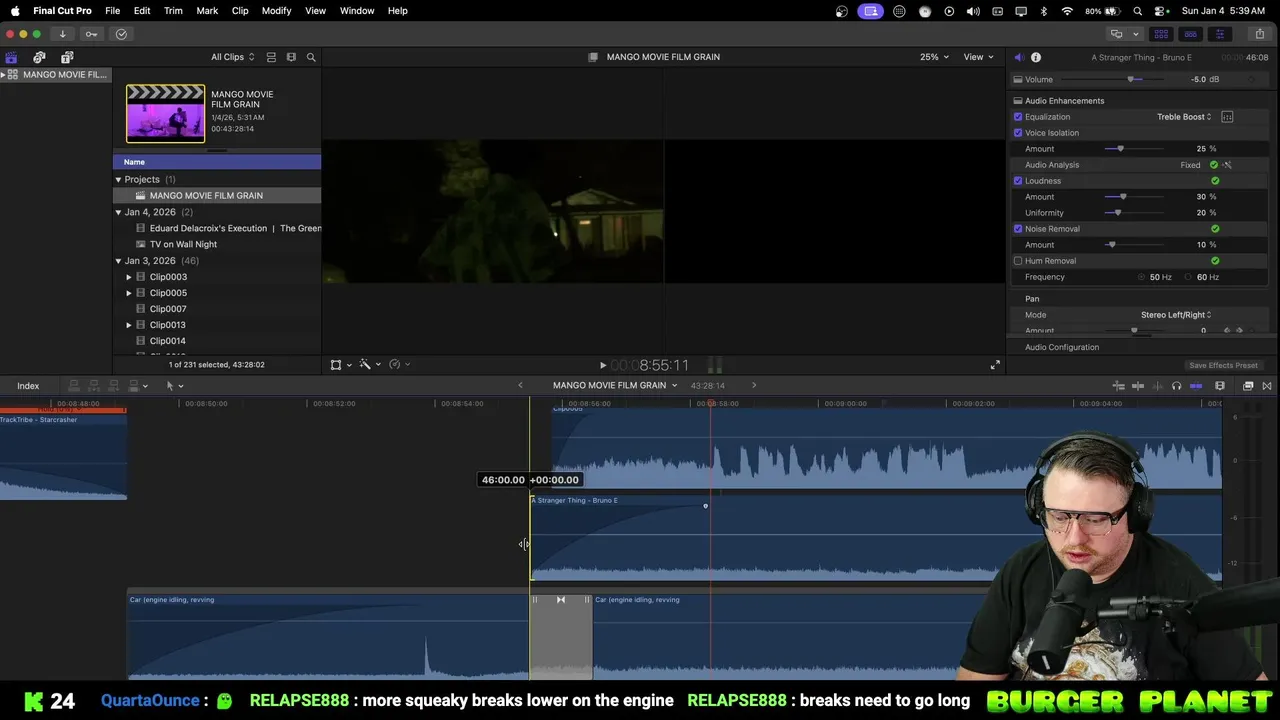Click the Car engine idling transition in timeline
1280x720 pixels.
(x=561, y=636)
